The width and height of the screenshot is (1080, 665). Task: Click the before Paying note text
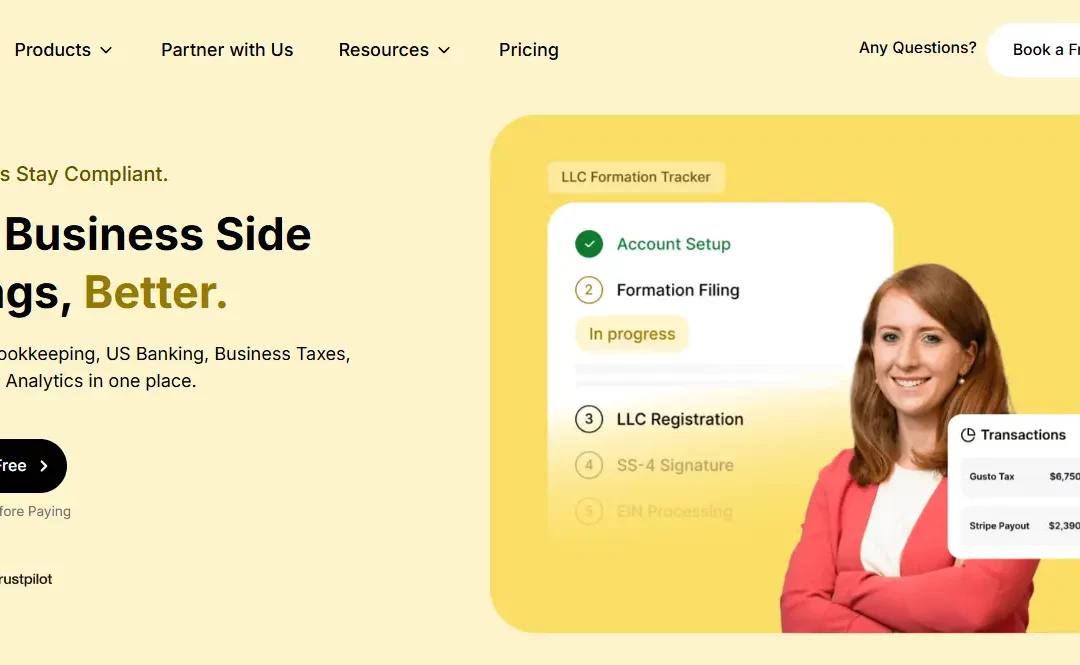pyautogui.click(x=35, y=511)
